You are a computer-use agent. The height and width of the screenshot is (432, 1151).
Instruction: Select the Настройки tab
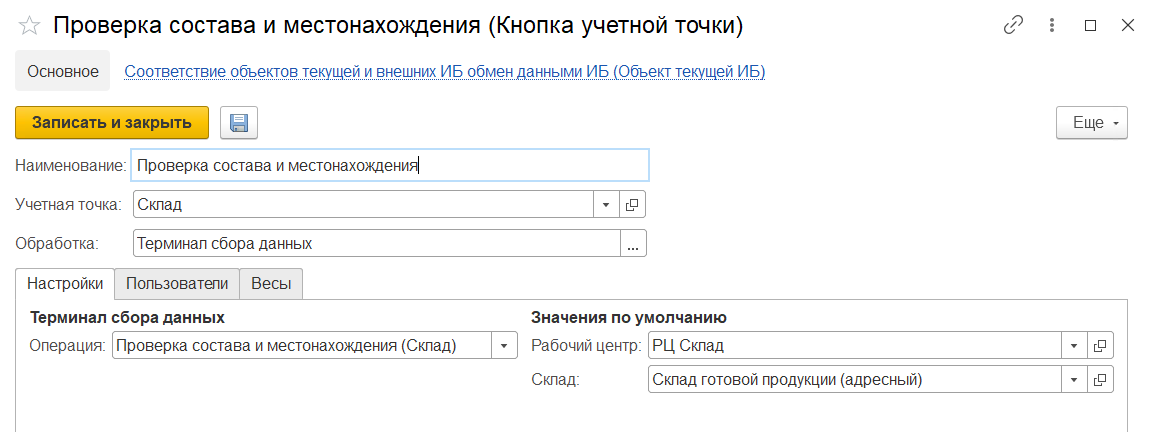coord(65,284)
